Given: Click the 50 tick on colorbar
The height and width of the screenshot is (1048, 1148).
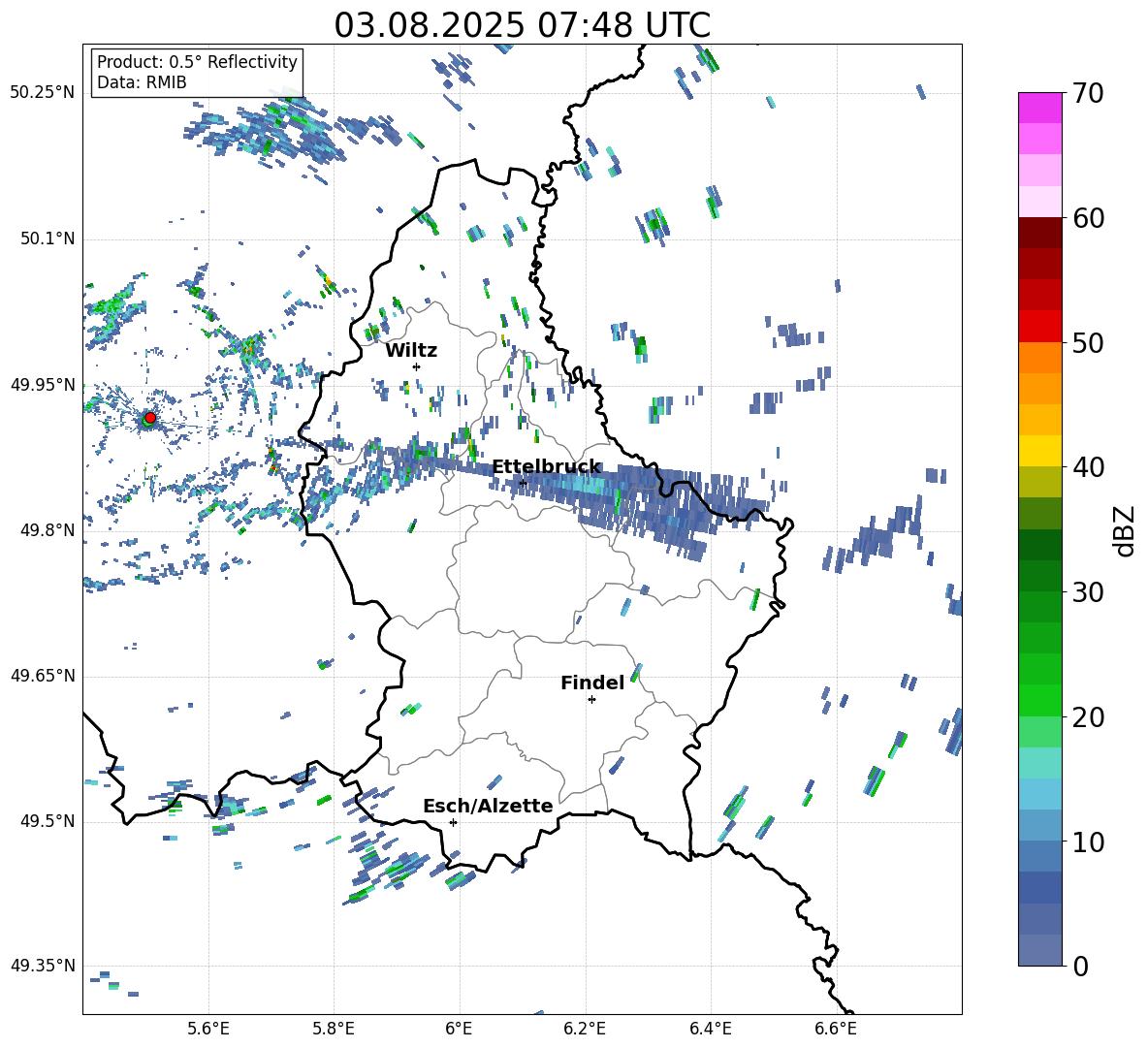Looking at the screenshot, I should pyautogui.click(x=1088, y=342).
